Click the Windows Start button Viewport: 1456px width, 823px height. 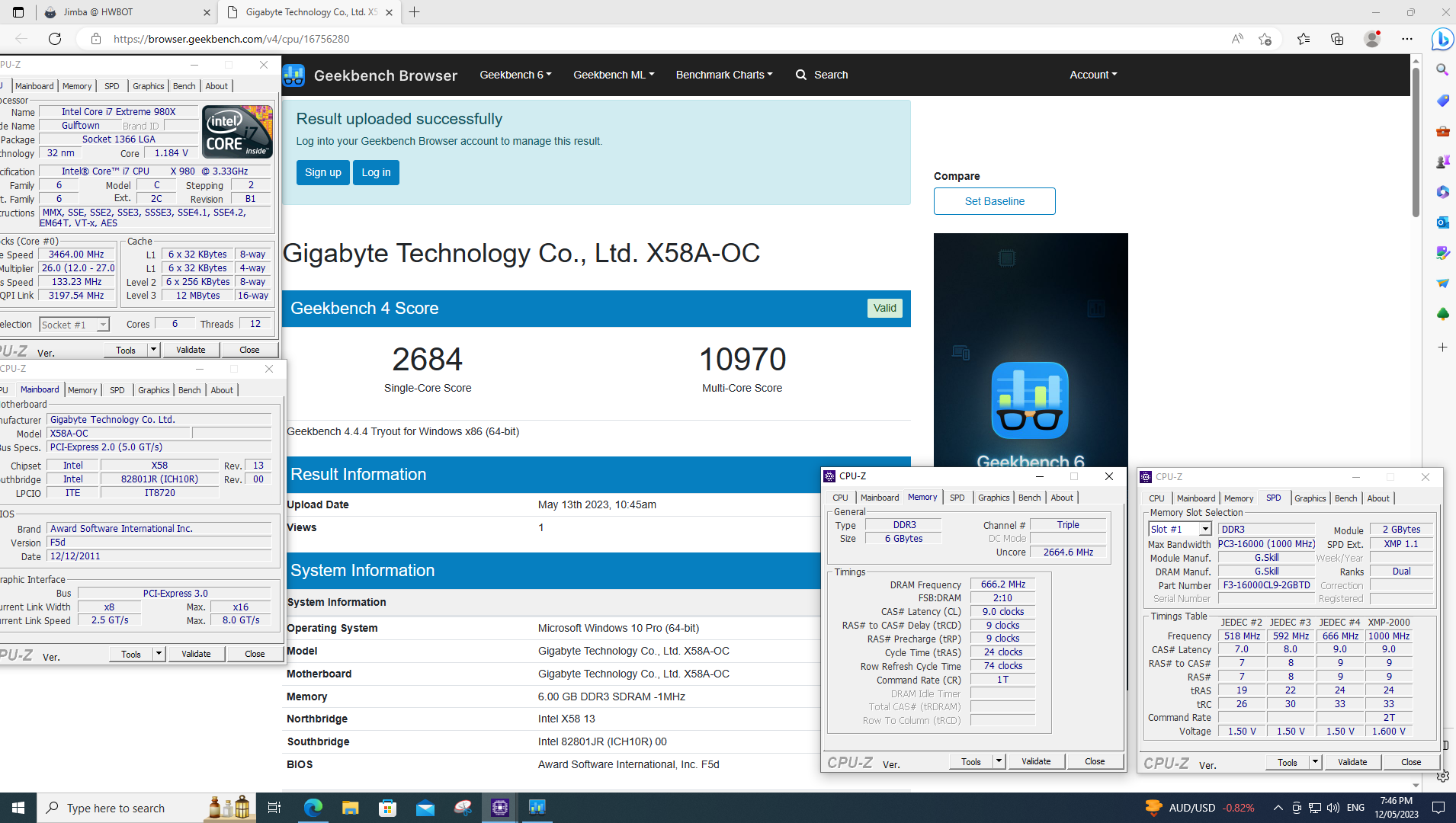(x=18, y=808)
